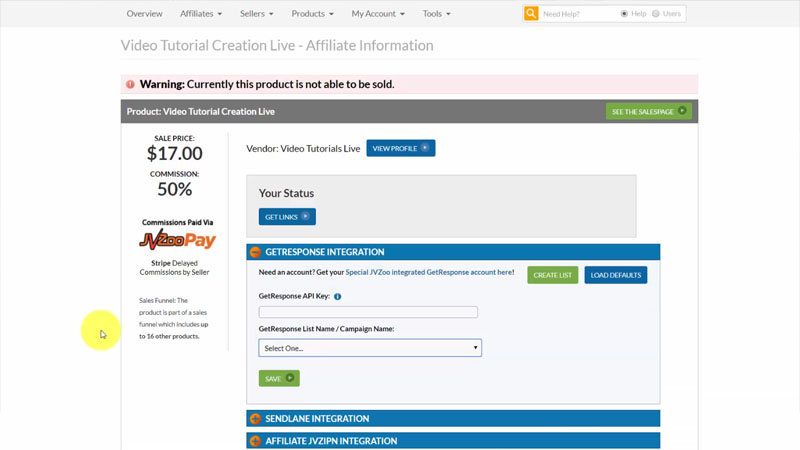This screenshot has height=450, width=800.
Task: Click the Get Links button
Action: pos(287,217)
